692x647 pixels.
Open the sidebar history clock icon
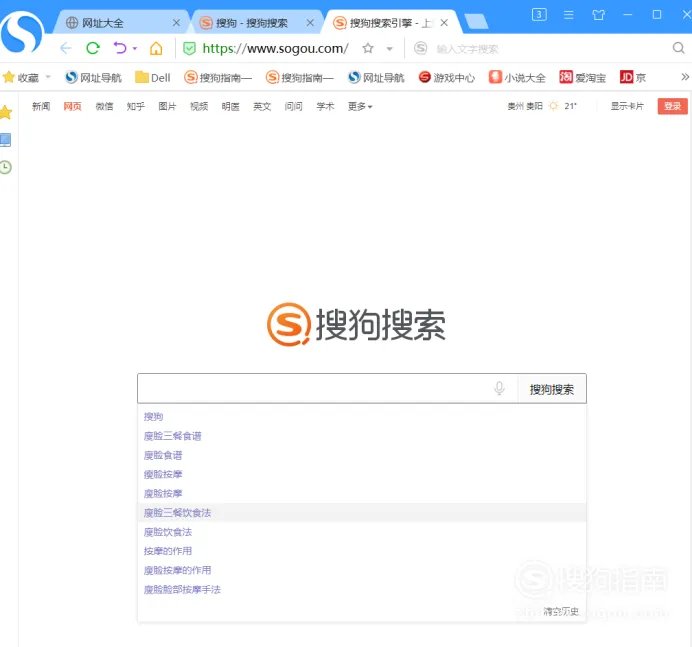click(5, 167)
